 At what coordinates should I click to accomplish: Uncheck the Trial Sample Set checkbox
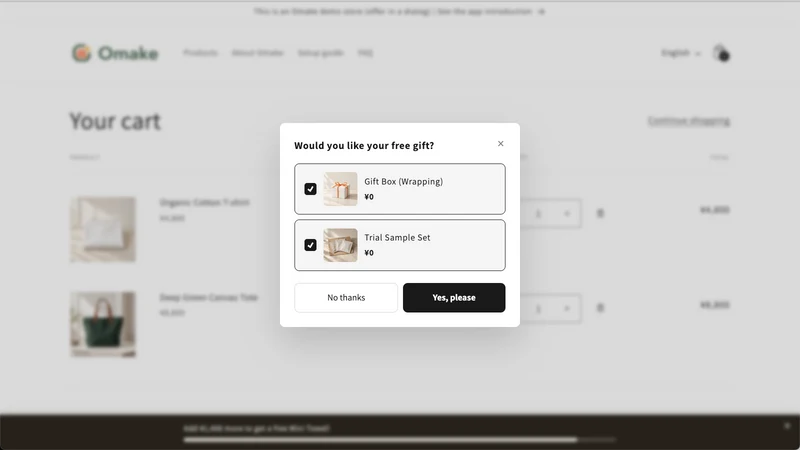310,245
